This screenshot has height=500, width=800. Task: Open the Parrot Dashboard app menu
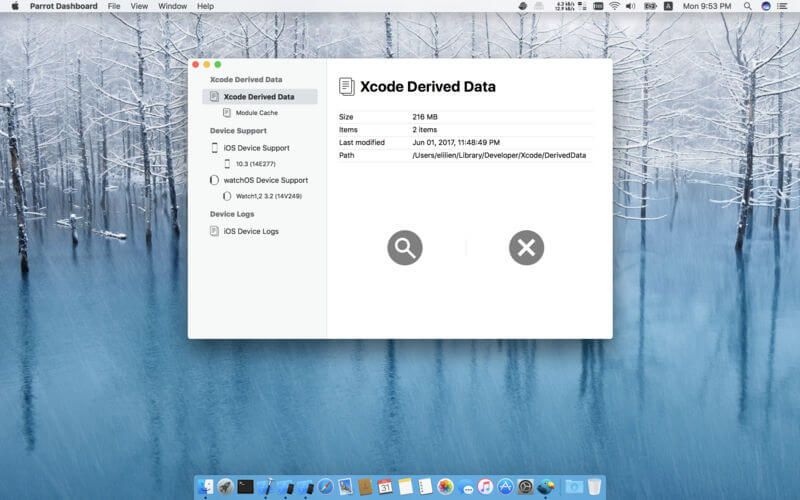63,6
